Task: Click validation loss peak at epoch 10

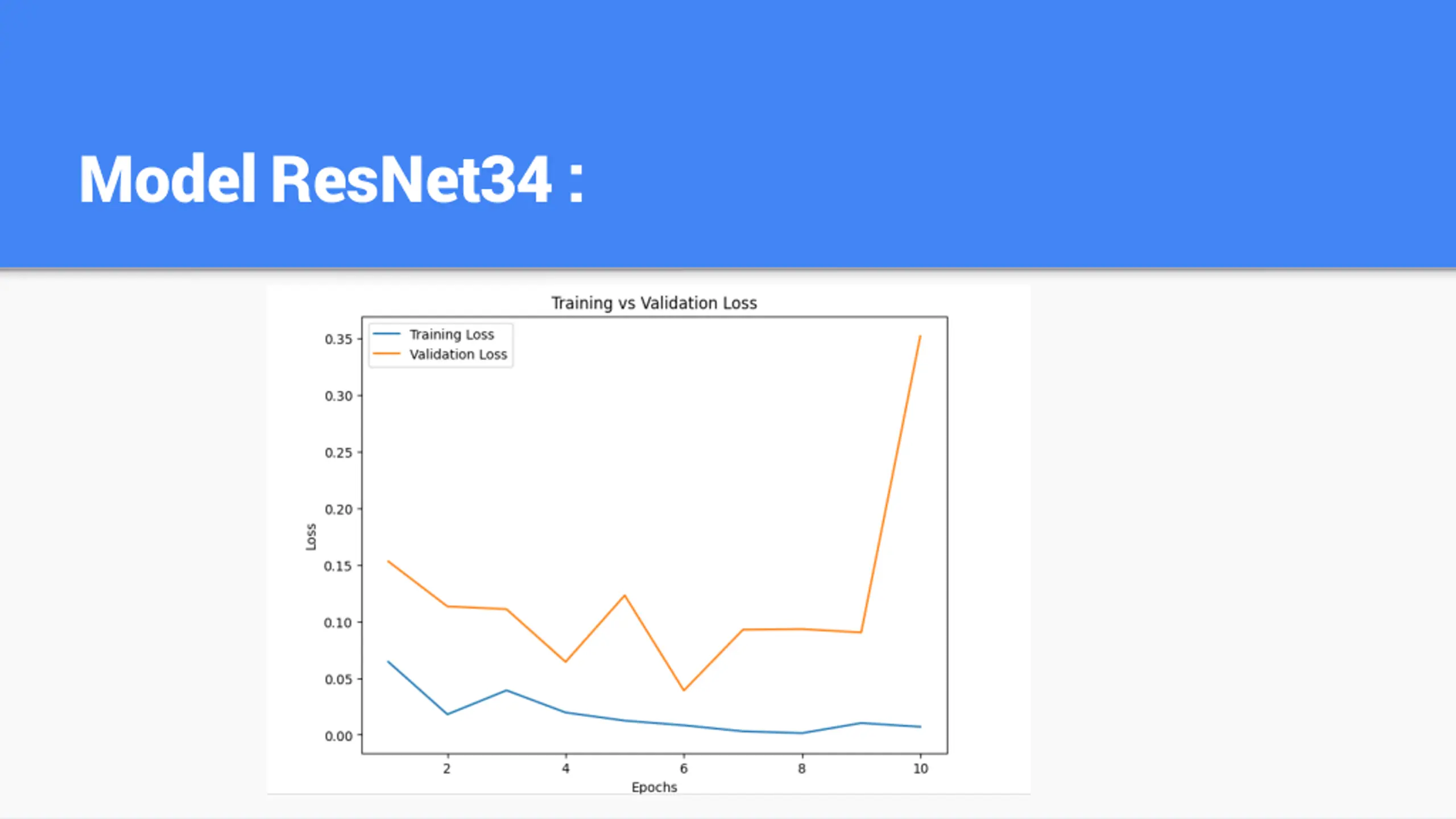Action: coord(920,337)
